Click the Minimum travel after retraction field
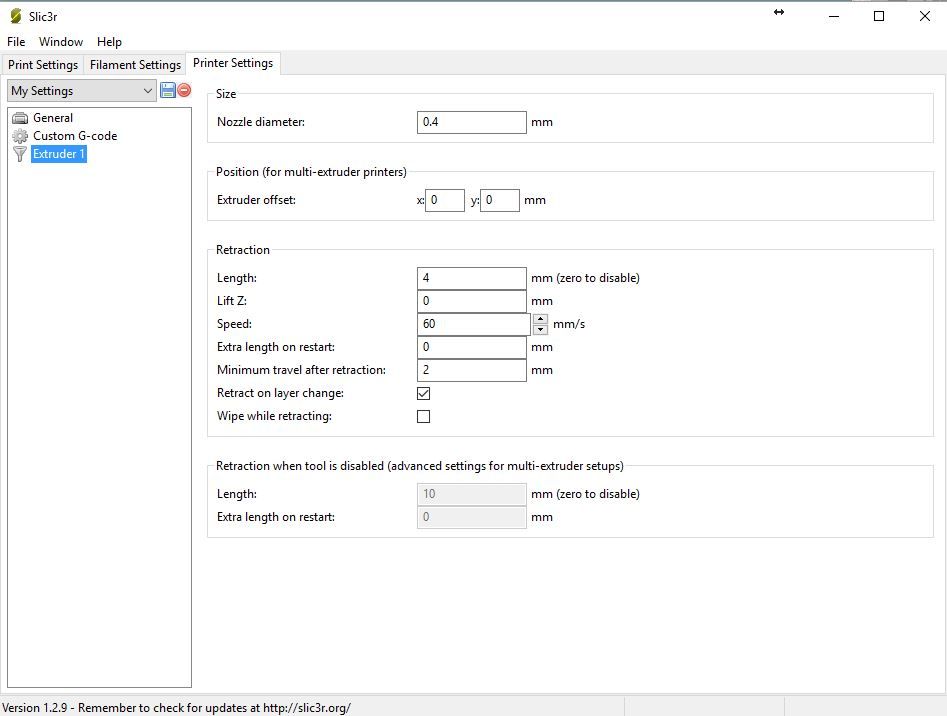The width and height of the screenshot is (947, 716). pyautogui.click(x=472, y=370)
